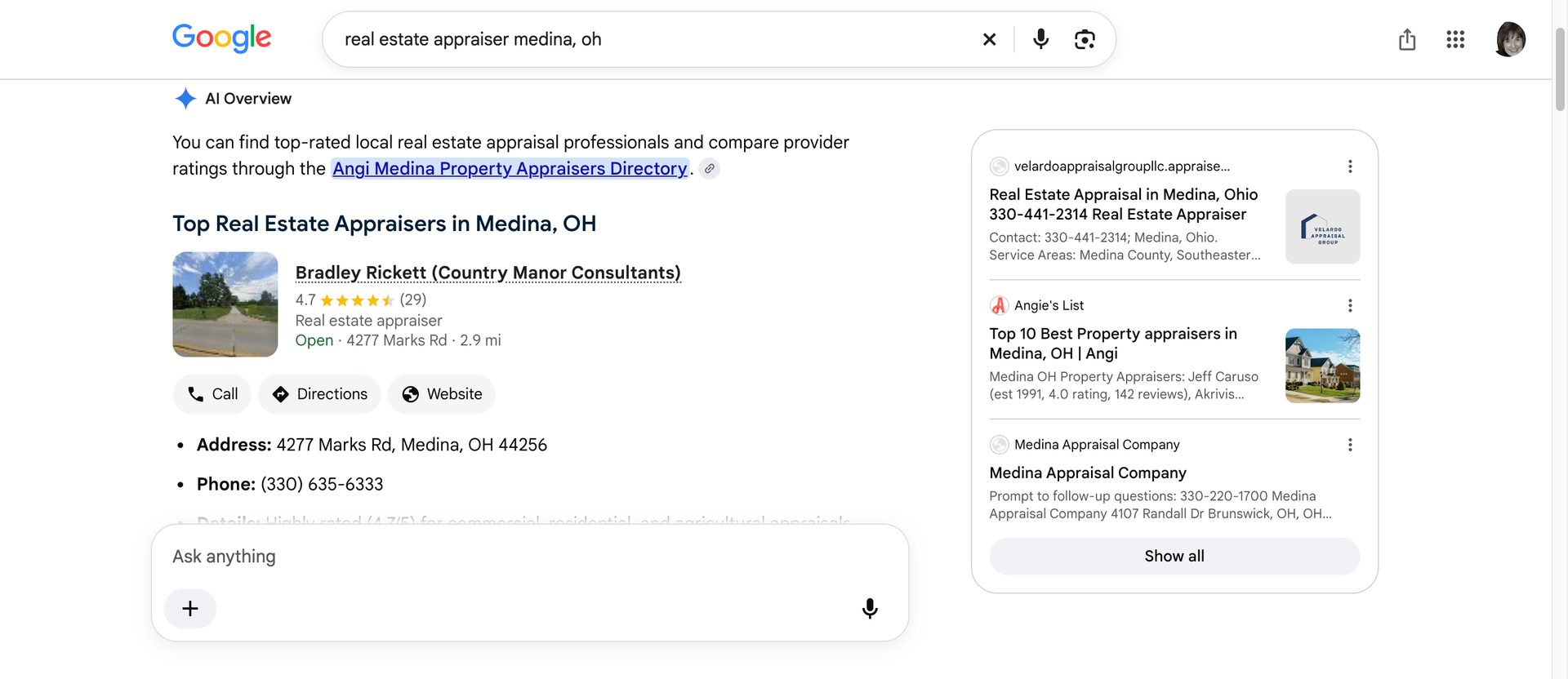The height and width of the screenshot is (679, 1568).
Task: Click the Angie's List favicon icon
Action: [999, 305]
